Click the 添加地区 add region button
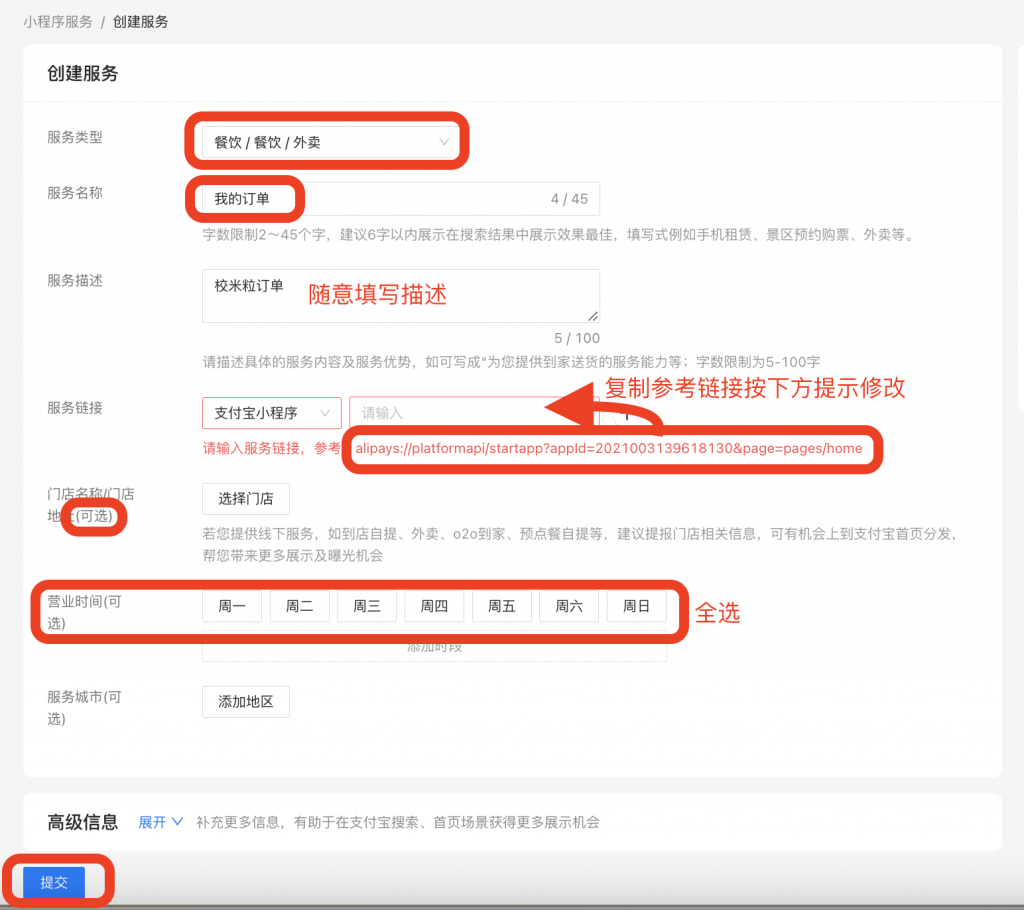Screen dimensions: 1024x910 pos(245,701)
